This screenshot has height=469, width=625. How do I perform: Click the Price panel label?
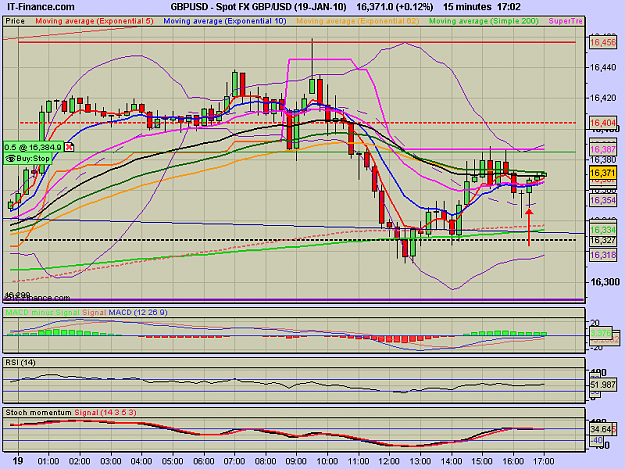pos(15,22)
